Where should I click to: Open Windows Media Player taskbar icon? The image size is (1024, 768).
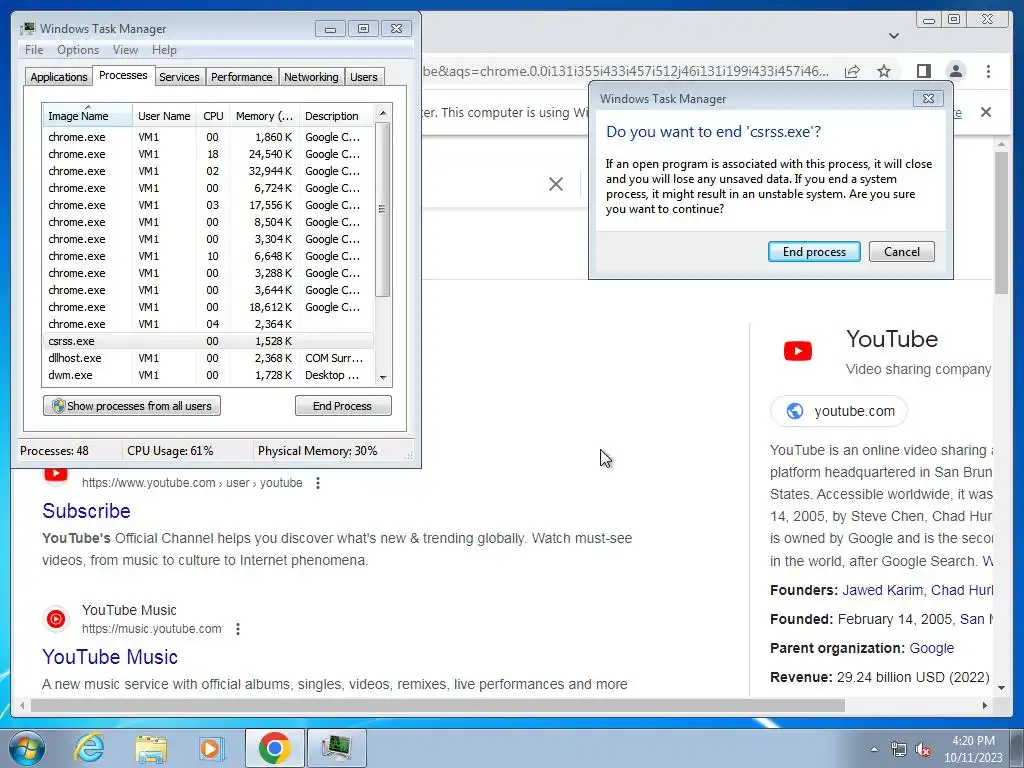(x=211, y=748)
